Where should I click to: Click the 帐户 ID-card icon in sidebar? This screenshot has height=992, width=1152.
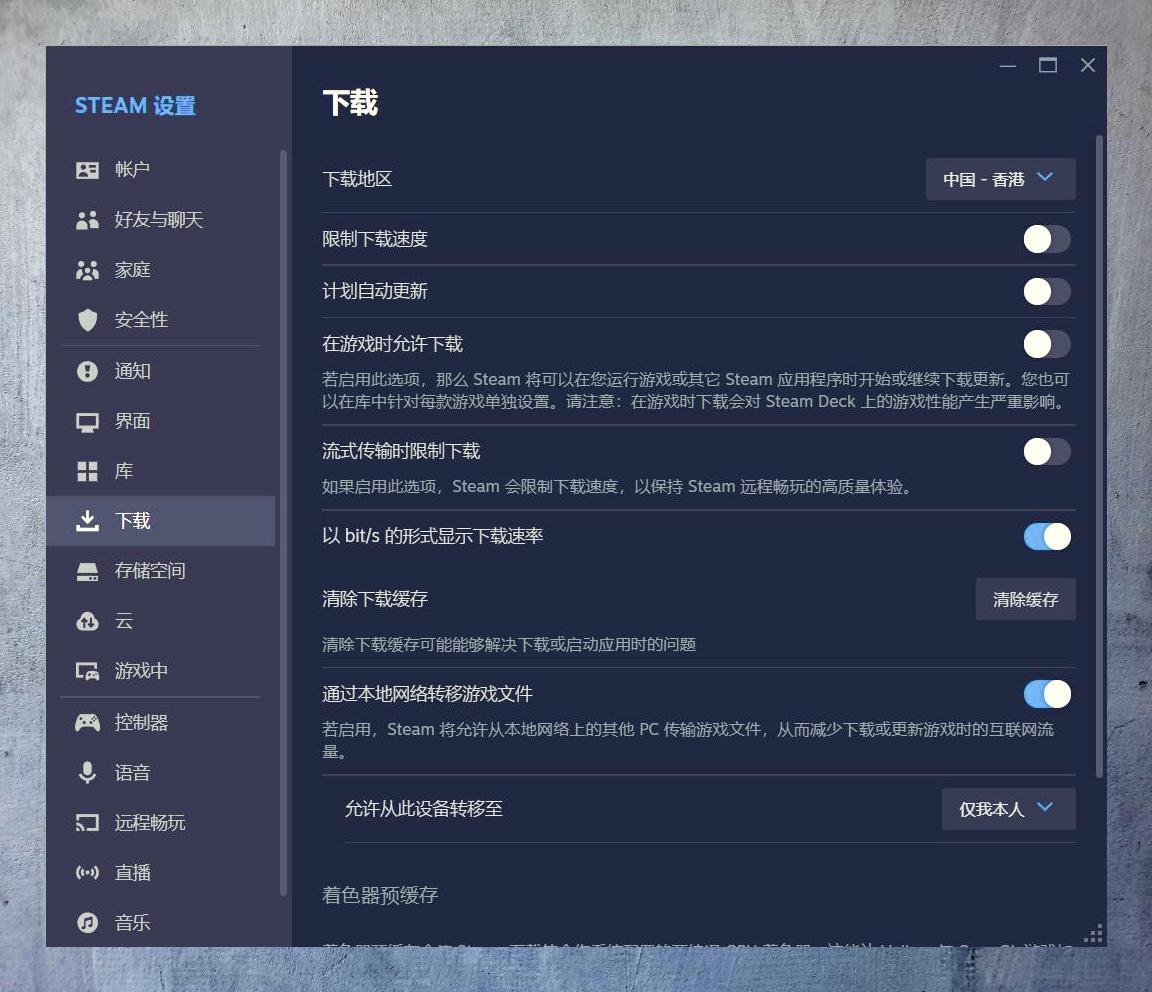coord(87,170)
